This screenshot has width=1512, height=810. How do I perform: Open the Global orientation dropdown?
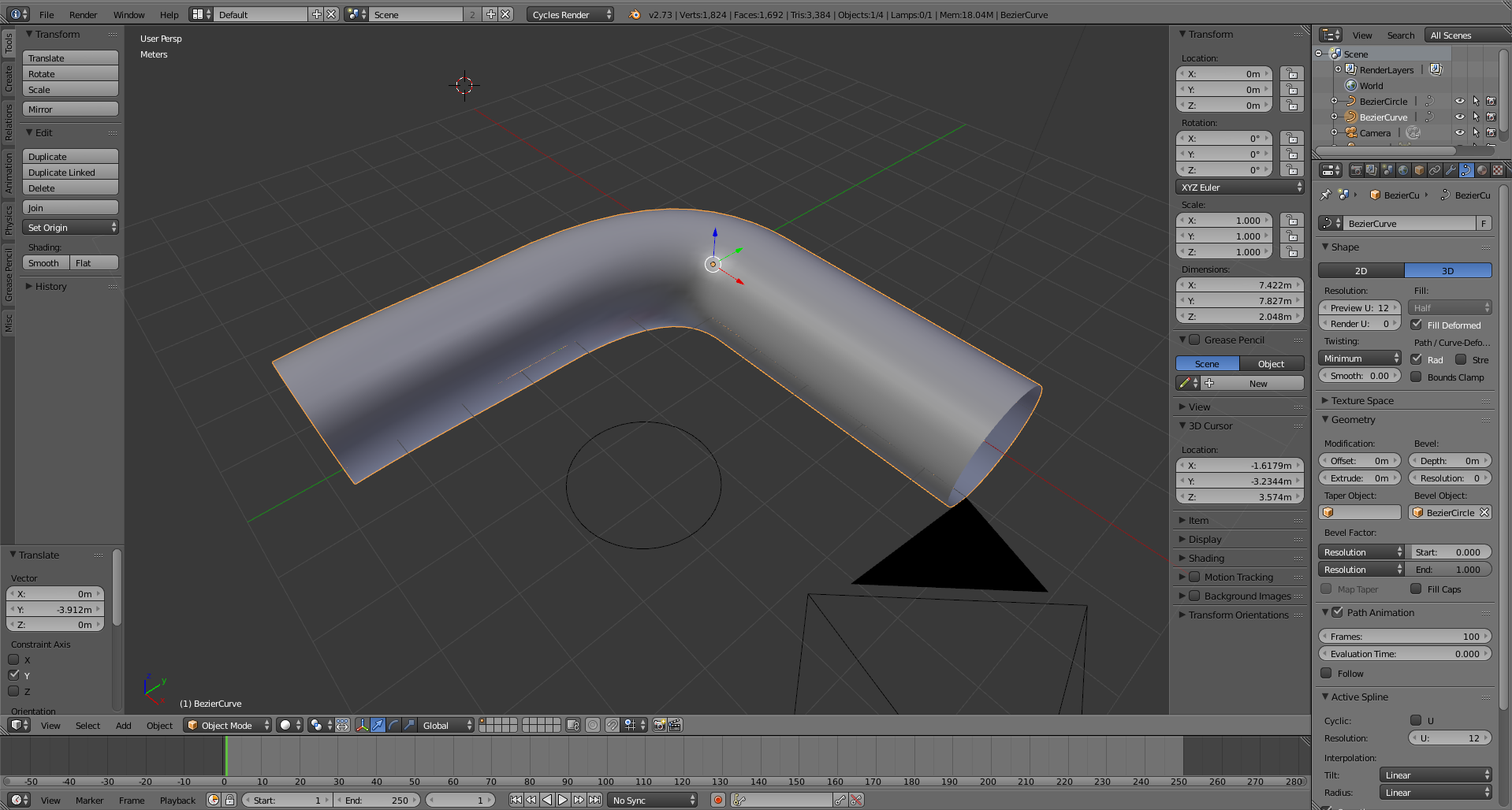pyautogui.click(x=446, y=725)
